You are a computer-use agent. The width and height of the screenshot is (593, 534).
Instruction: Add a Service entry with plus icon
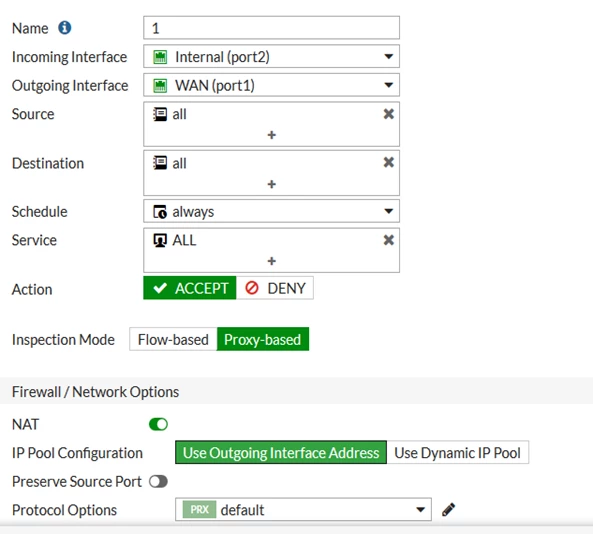pyautogui.click(x=272, y=261)
